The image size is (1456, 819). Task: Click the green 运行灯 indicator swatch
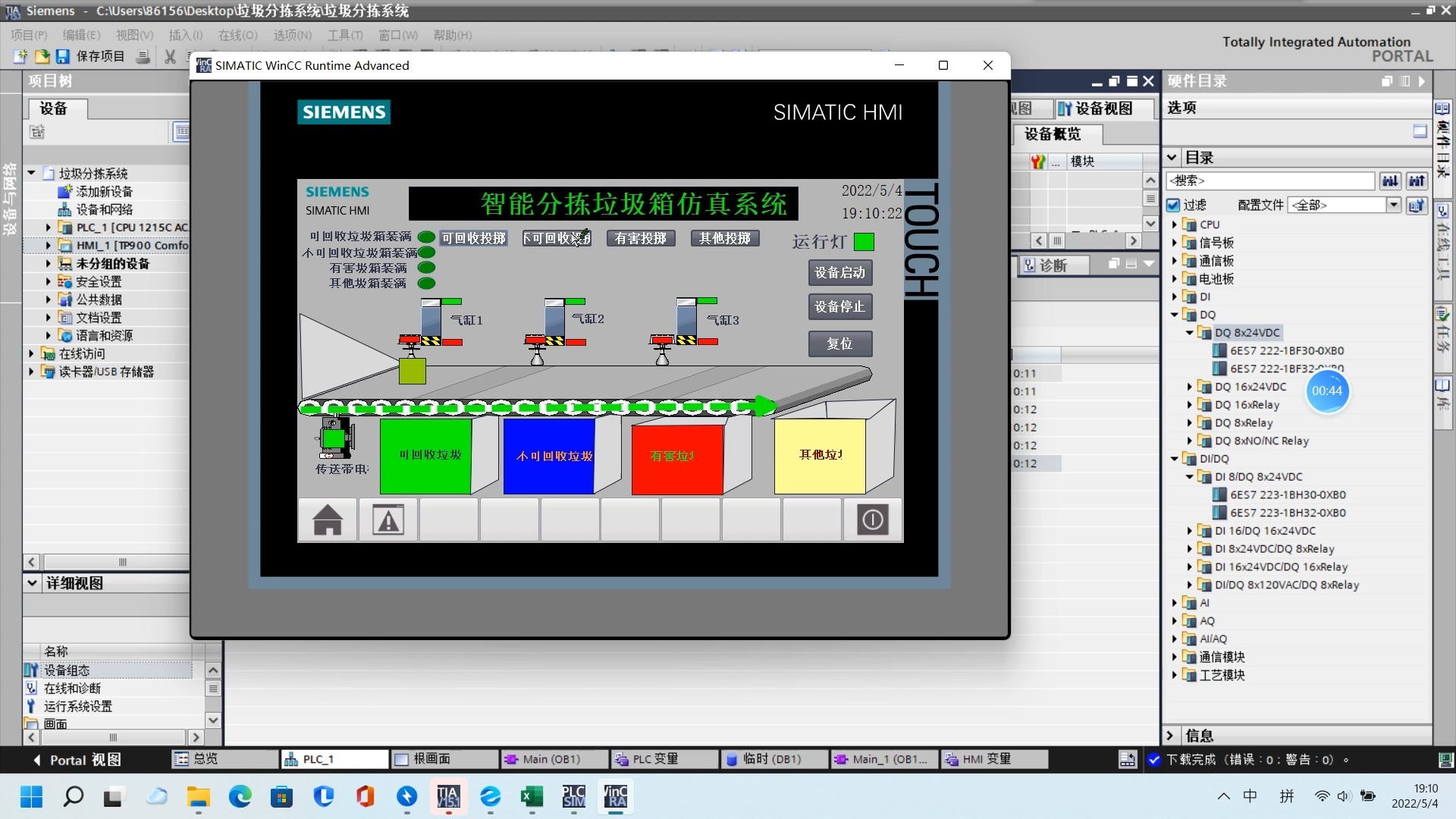pyautogui.click(x=864, y=242)
